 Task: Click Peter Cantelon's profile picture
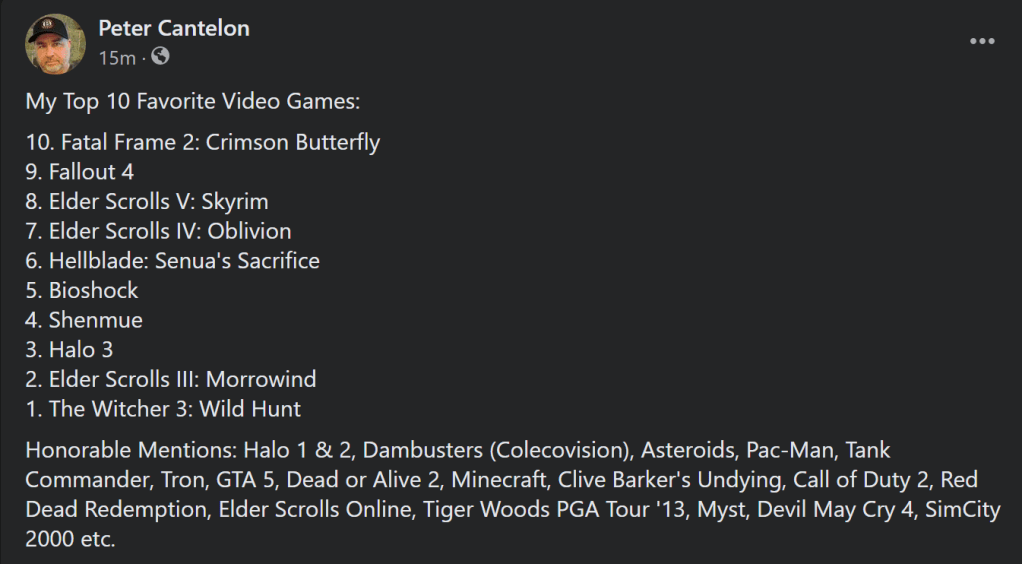[x=56, y=43]
